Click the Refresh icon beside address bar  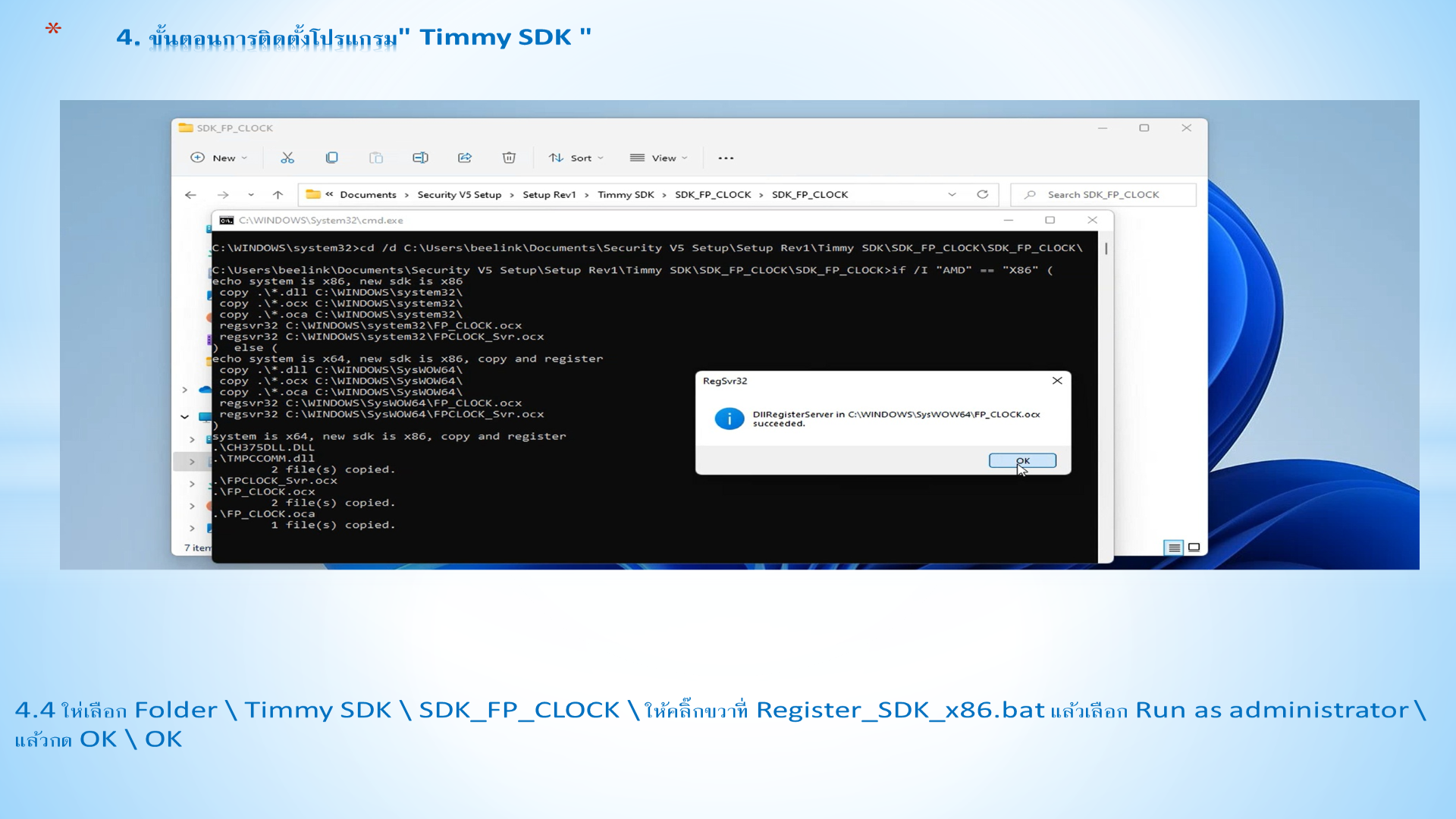[983, 195]
